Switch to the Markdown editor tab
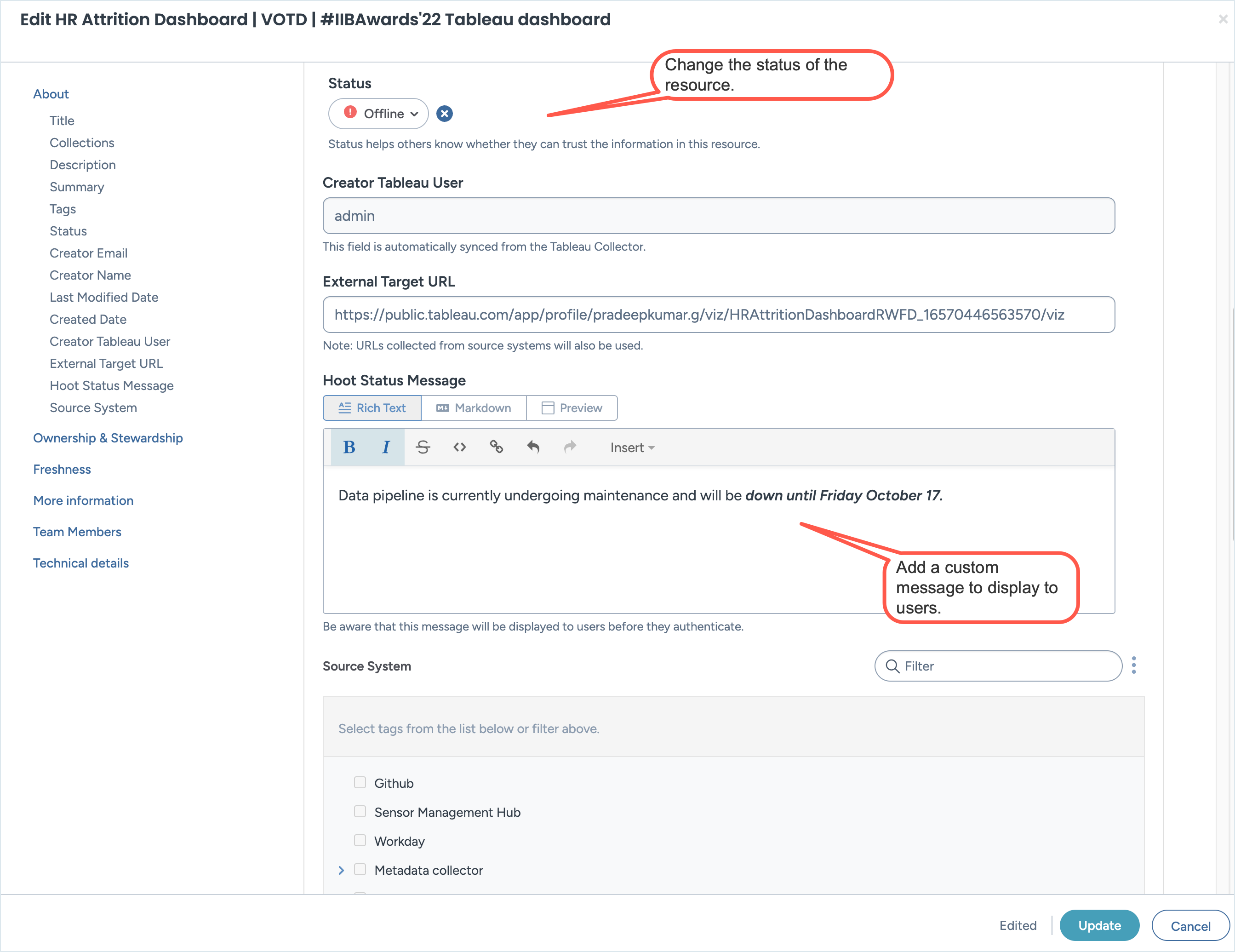The image size is (1235, 952). click(x=473, y=408)
